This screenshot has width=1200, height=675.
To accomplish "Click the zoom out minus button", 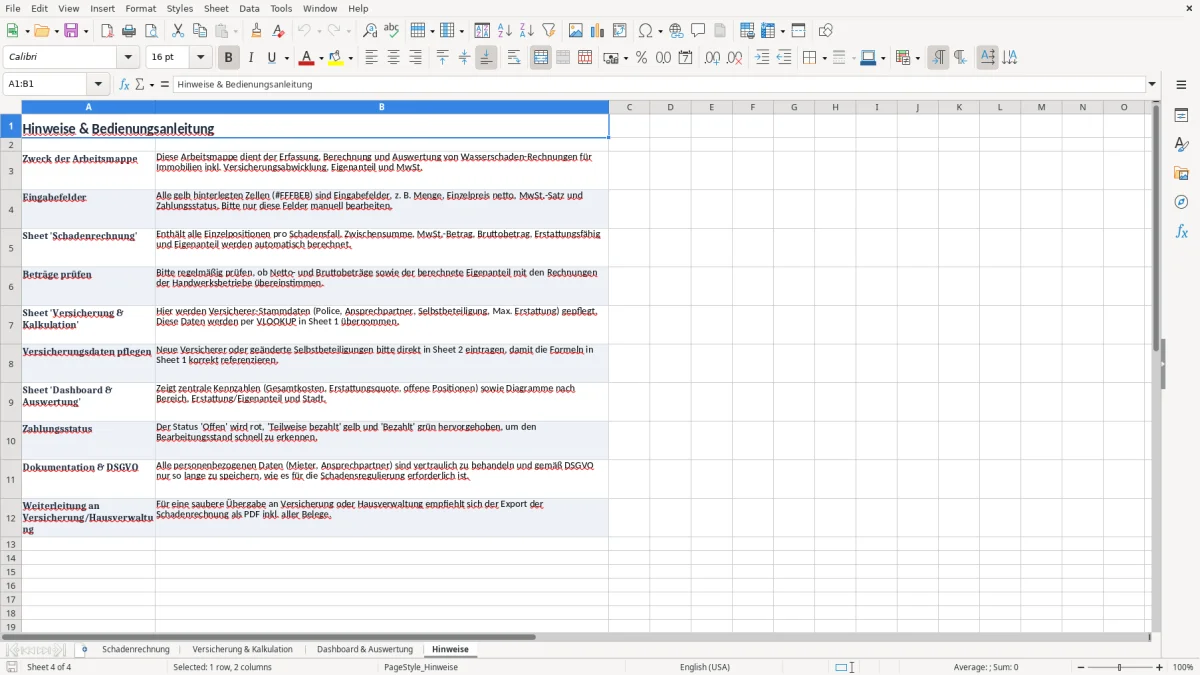I will point(1081,667).
